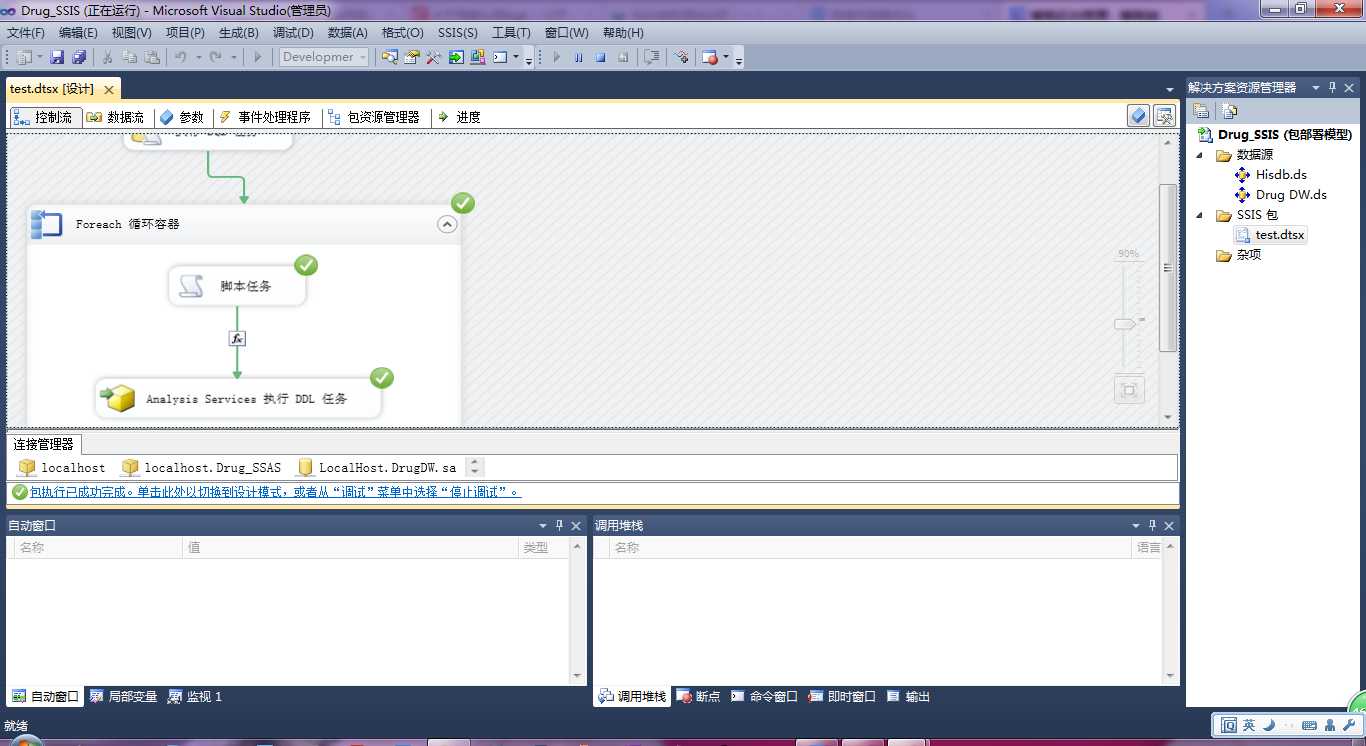Click the Undo arrow icon
Screen dimensions: 1366x746
tap(181, 57)
